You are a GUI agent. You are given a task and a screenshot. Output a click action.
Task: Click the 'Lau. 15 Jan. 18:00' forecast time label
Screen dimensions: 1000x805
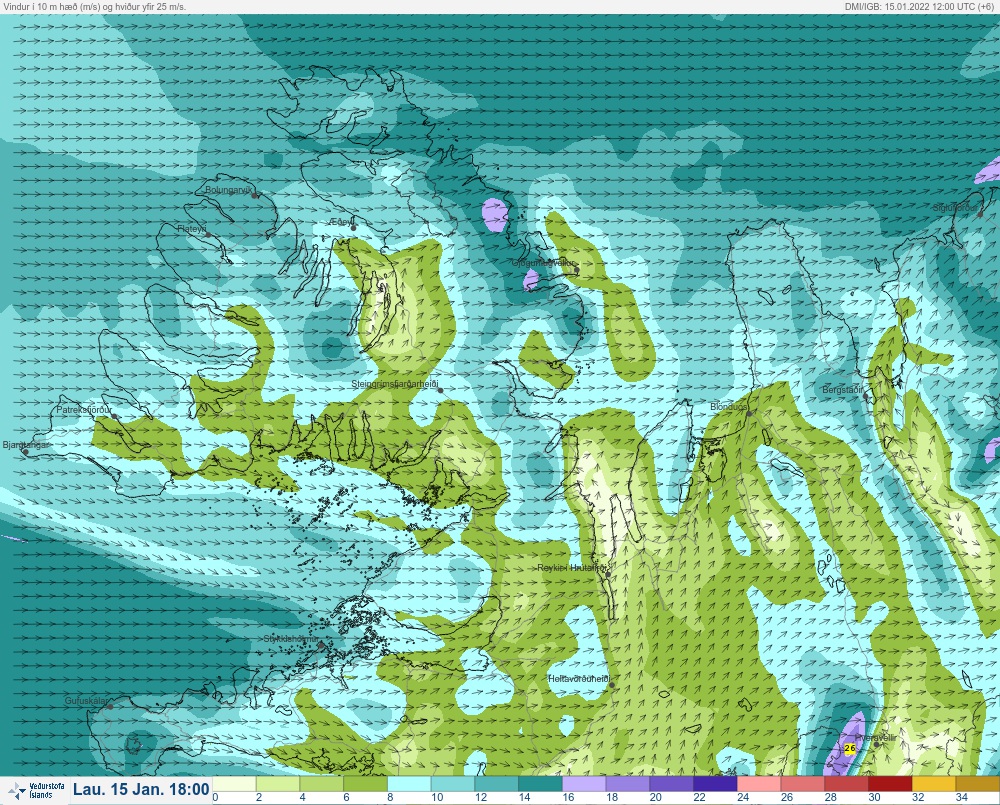point(141,789)
